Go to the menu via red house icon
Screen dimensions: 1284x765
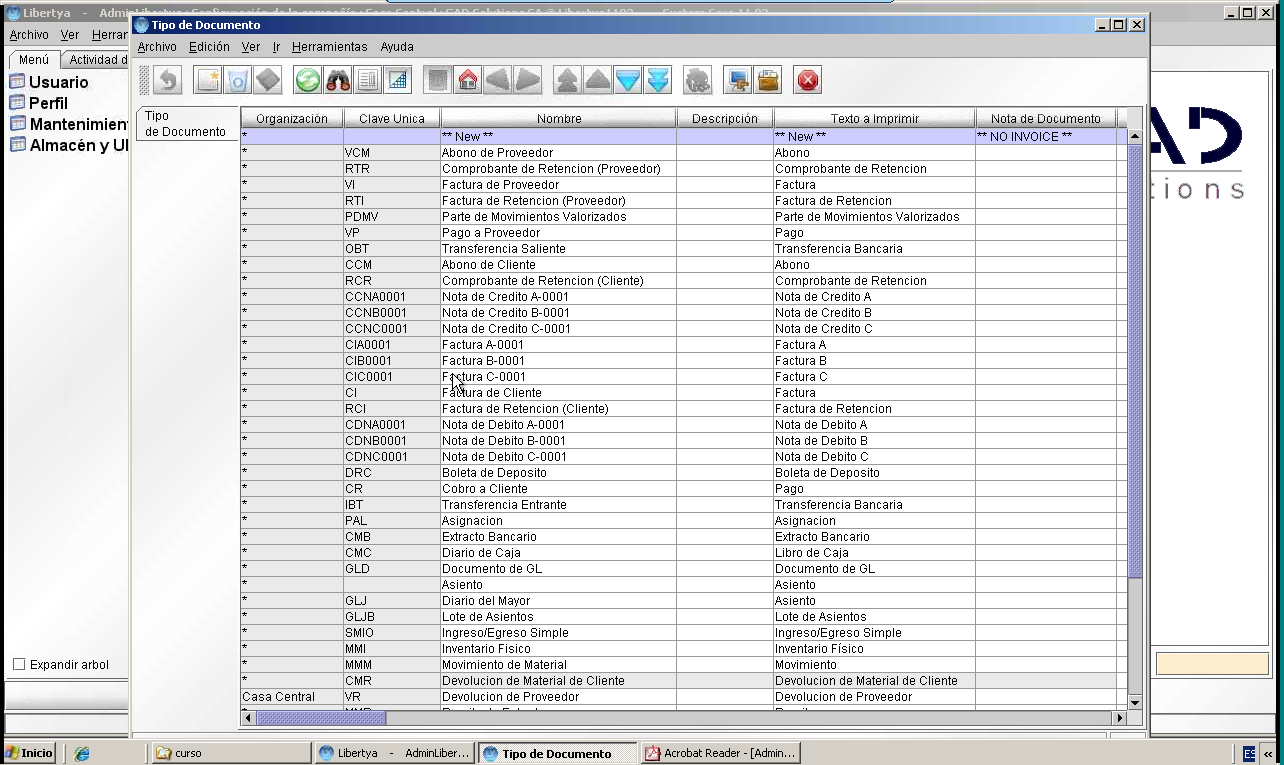click(468, 80)
